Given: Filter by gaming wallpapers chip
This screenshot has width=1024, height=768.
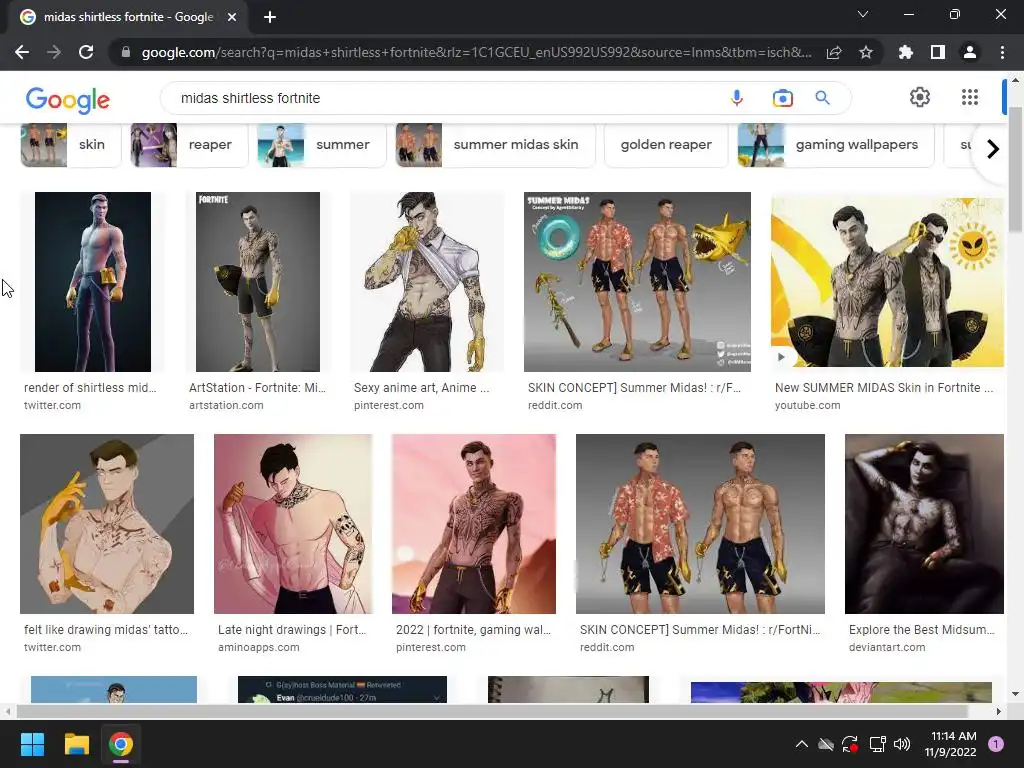Looking at the screenshot, I should click(836, 145).
